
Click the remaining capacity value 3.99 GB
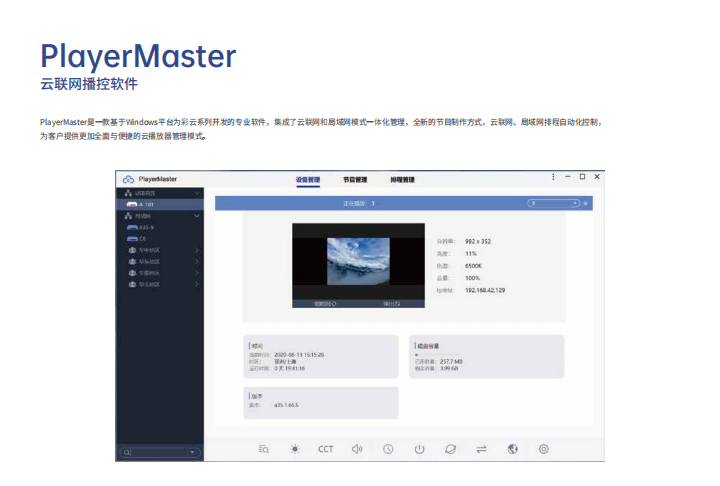449,368
